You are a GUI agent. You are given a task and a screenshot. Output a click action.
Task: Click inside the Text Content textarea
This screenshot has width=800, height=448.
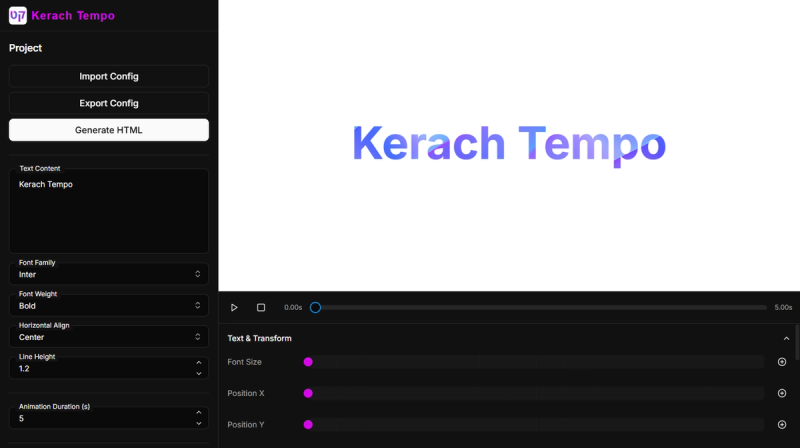click(x=109, y=211)
